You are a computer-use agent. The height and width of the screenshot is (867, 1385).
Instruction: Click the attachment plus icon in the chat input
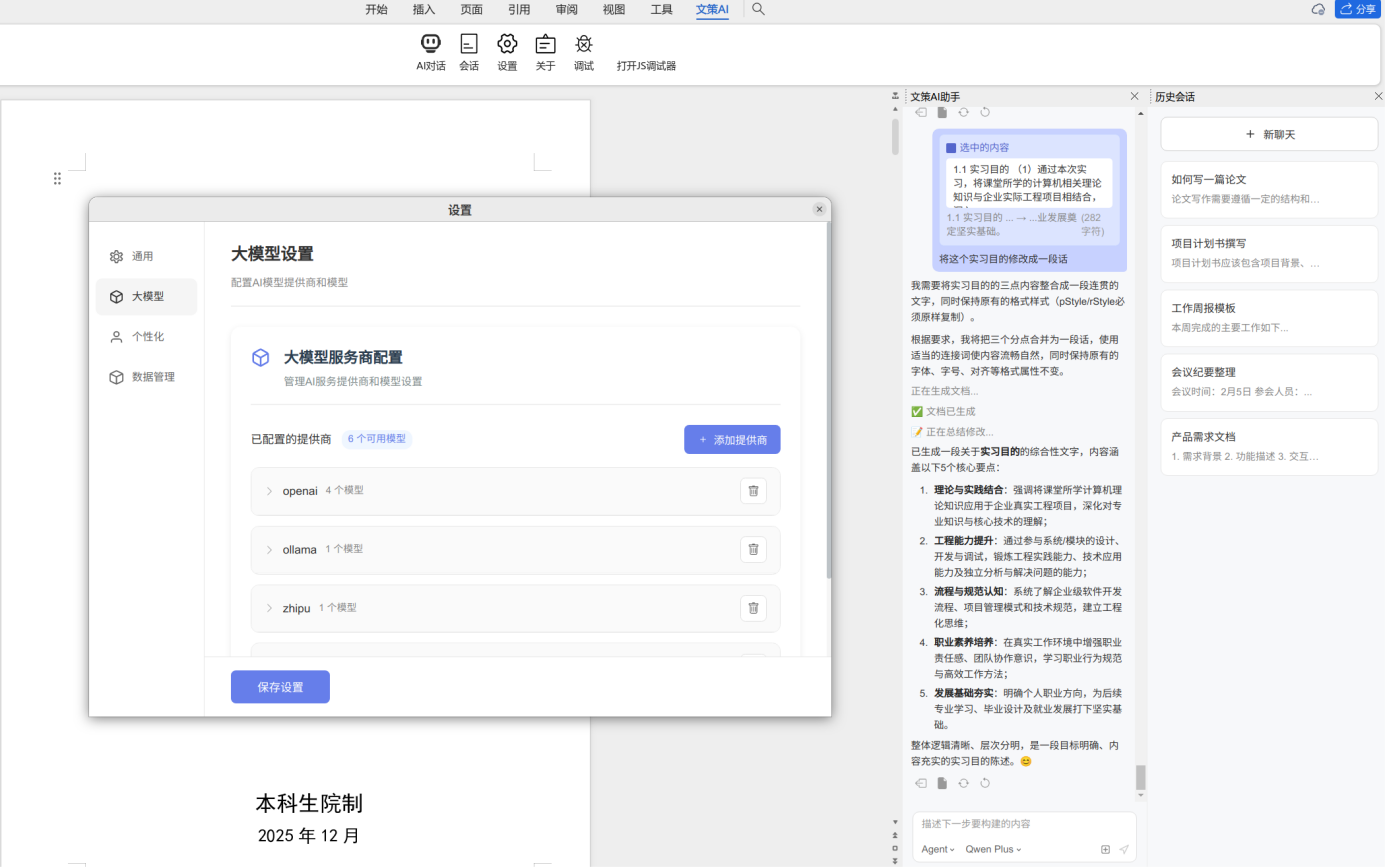coord(1105,850)
